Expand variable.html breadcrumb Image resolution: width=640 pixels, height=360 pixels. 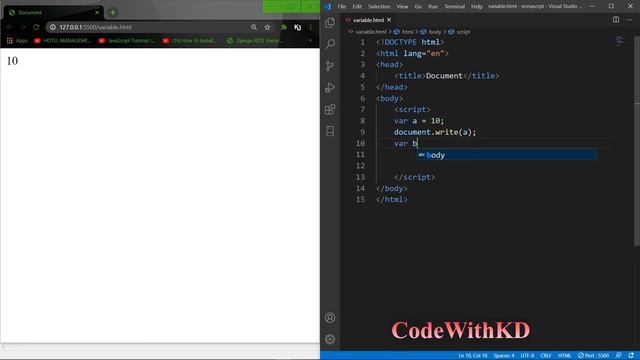(x=367, y=32)
